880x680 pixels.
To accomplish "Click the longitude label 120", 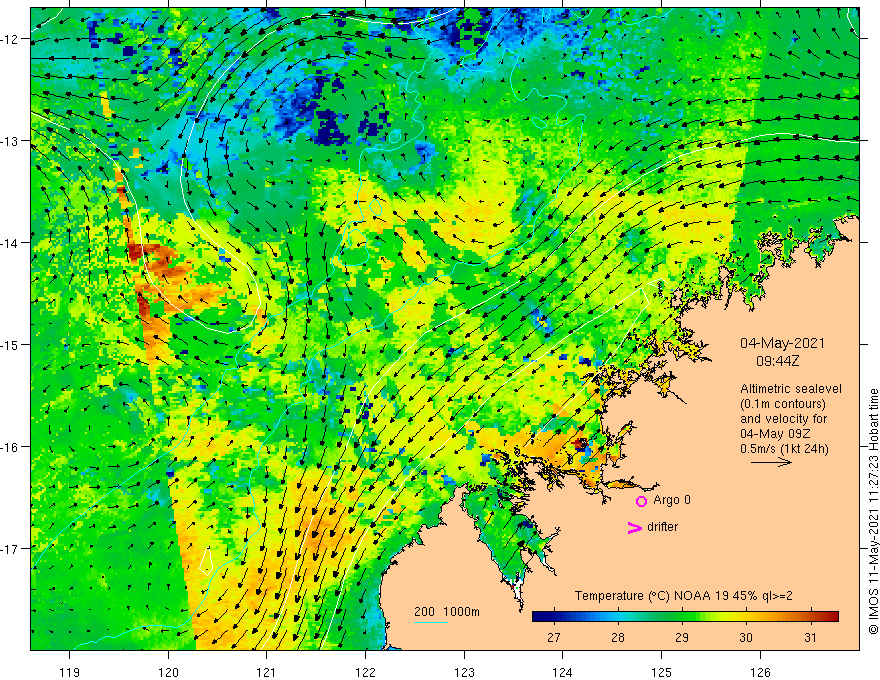I will coord(168,672).
